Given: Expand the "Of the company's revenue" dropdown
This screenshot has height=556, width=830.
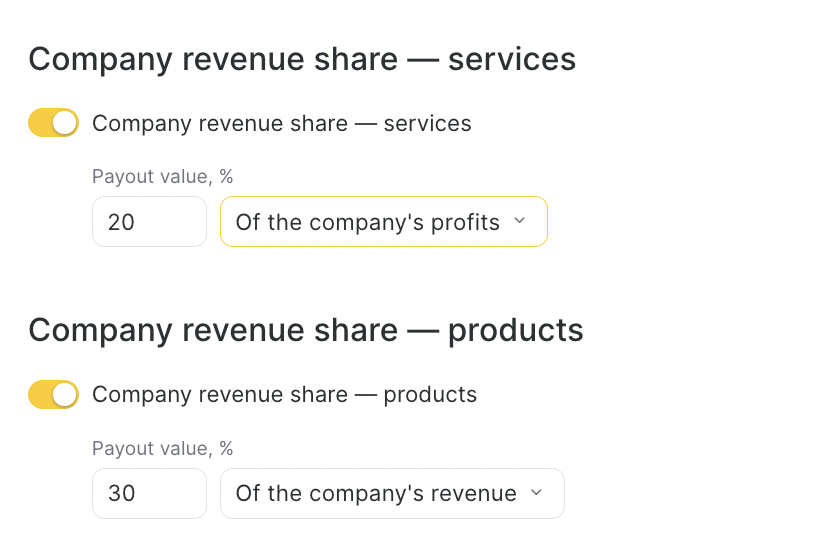Looking at the screenshot, I should (x=392, y=494).
